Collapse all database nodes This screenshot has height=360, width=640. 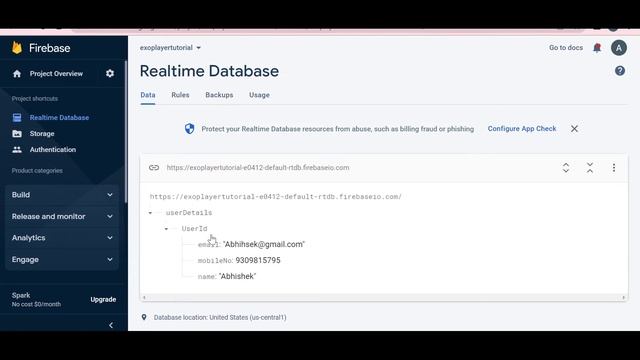coord(590,168)
